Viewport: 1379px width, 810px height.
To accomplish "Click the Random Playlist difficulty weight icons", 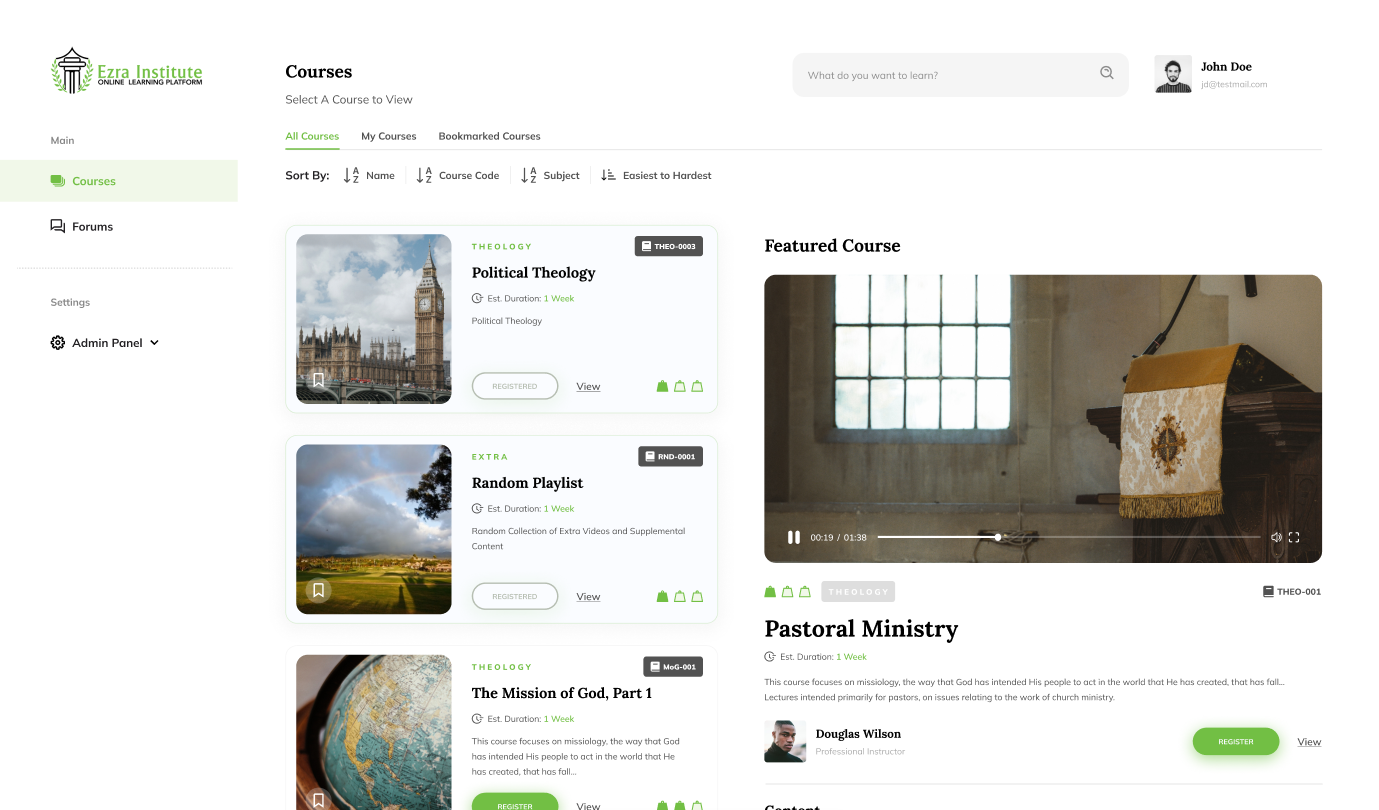I will (680, 596).
